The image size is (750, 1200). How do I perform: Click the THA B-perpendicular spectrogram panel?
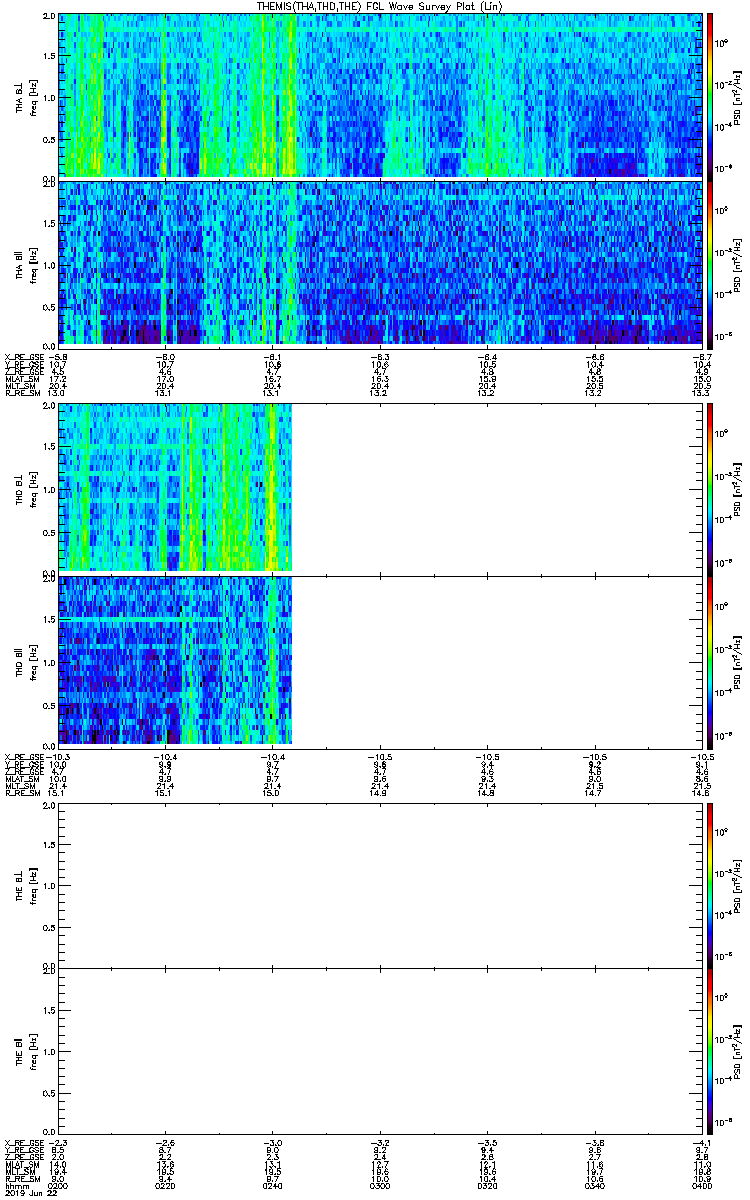click(x=378, y=95)
